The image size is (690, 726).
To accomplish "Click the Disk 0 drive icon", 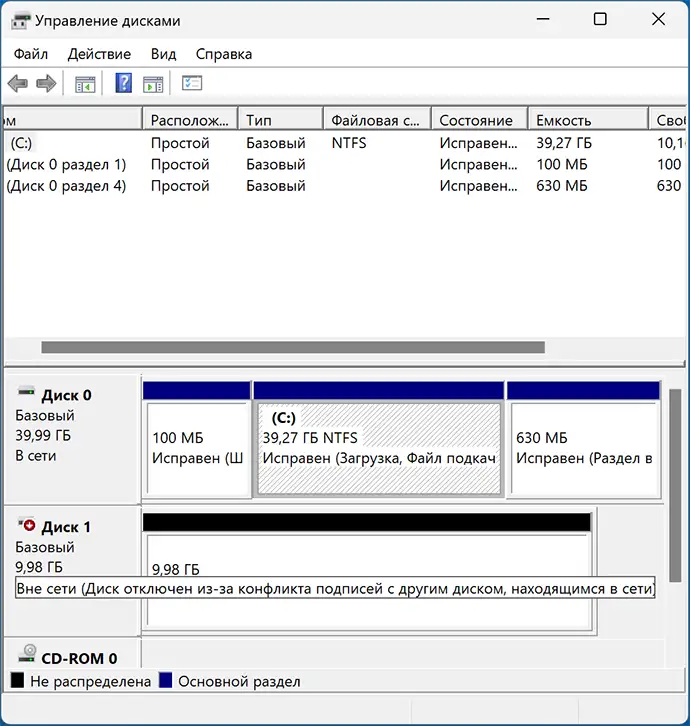I will coord(26,391).
